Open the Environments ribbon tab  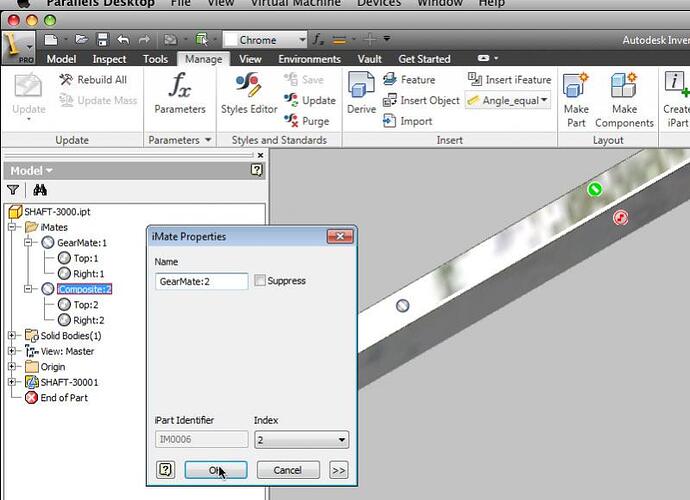pyautogui.click(x=309, y=59)
